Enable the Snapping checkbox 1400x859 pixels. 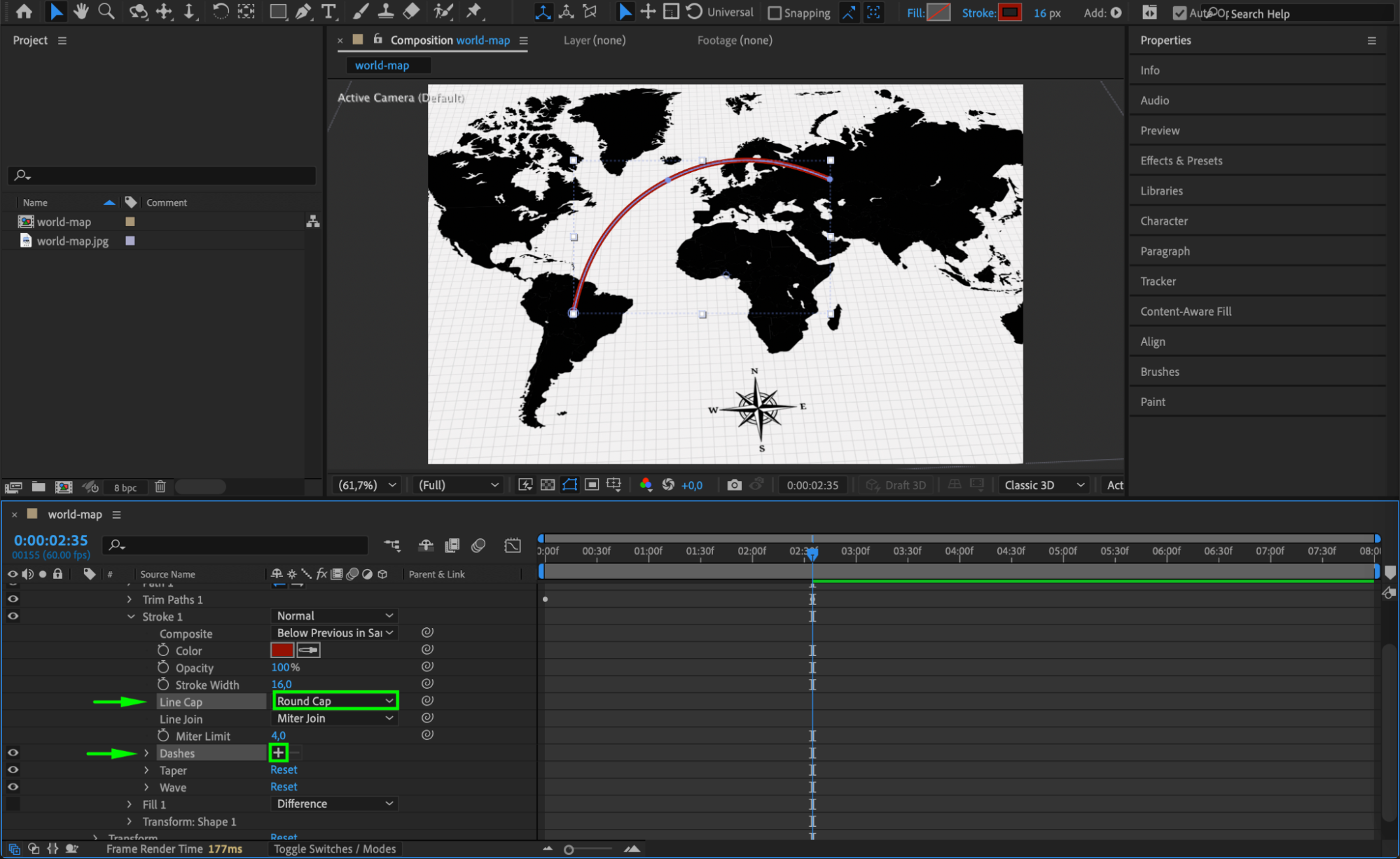point(775,13)
